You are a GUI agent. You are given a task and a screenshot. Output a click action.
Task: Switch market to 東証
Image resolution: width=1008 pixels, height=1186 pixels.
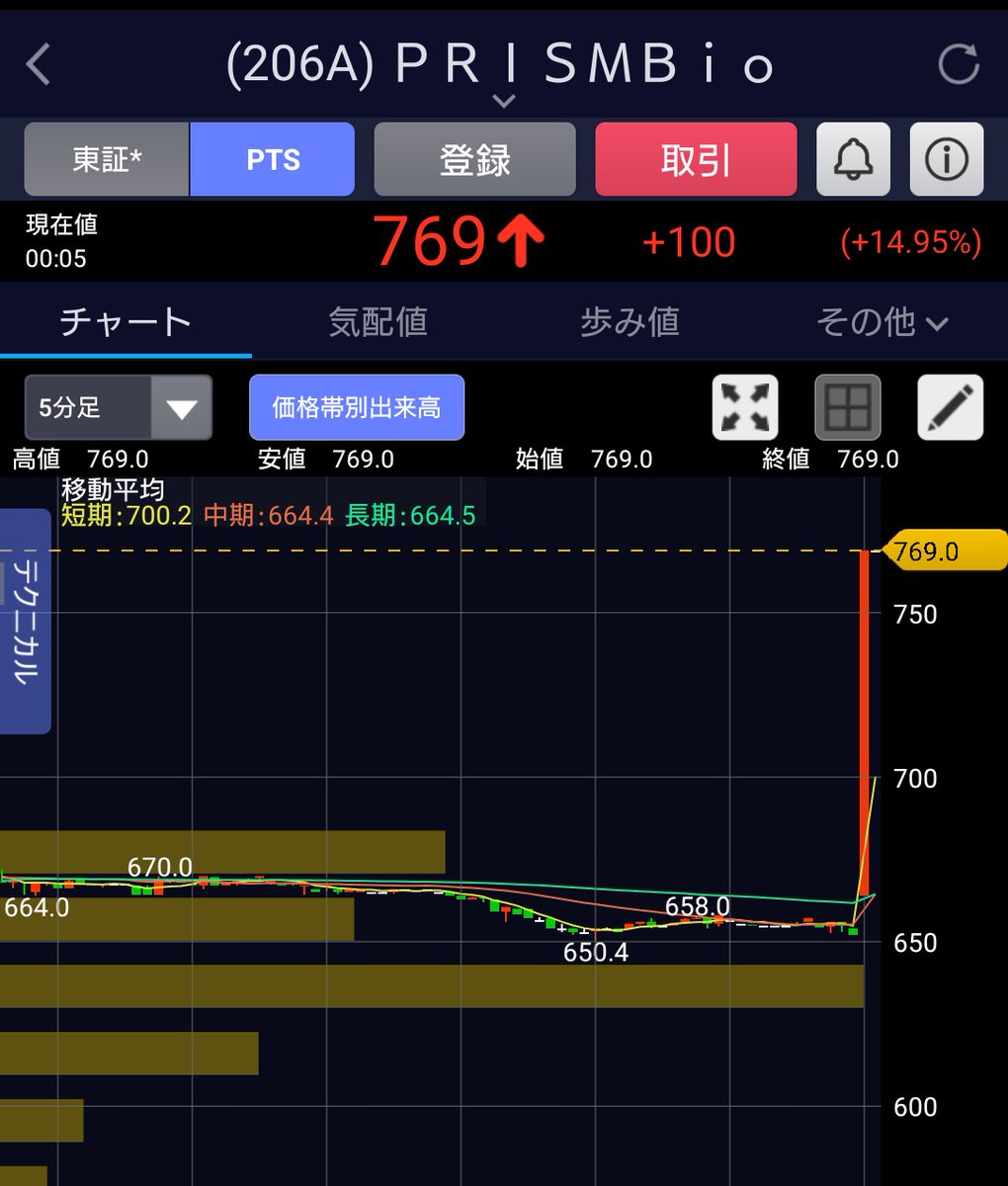pos(107,159)
